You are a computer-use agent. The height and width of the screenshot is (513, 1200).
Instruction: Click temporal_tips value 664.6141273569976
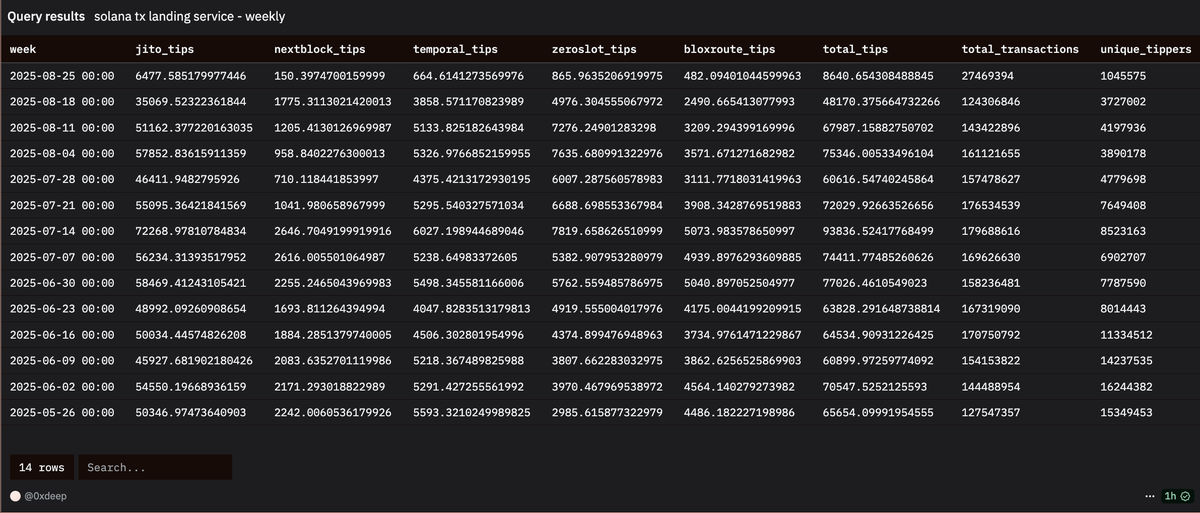point(468,76)
